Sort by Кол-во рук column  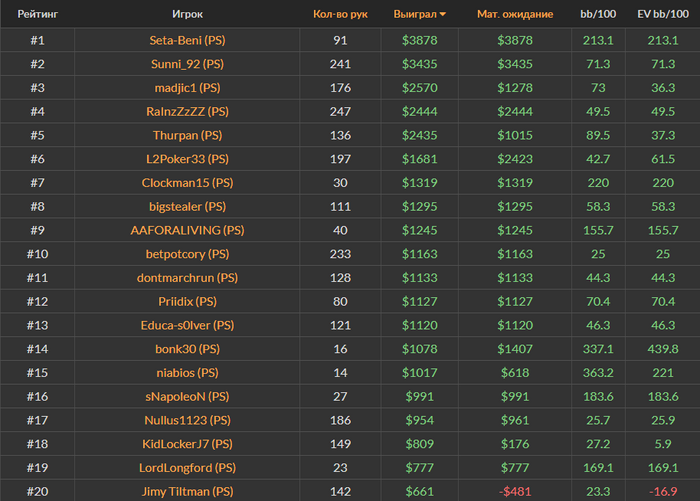[340, 15]
